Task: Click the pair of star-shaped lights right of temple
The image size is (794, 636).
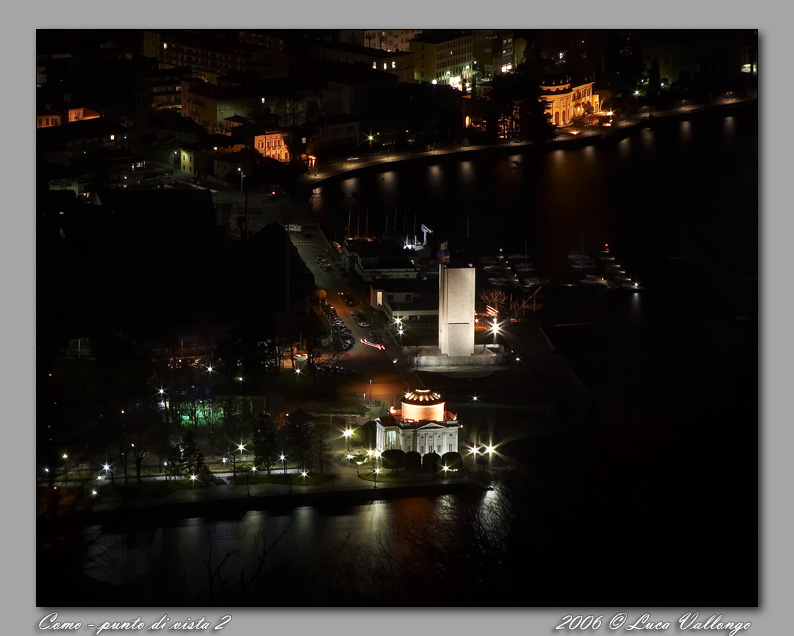Action: click(x=481, y=451)
